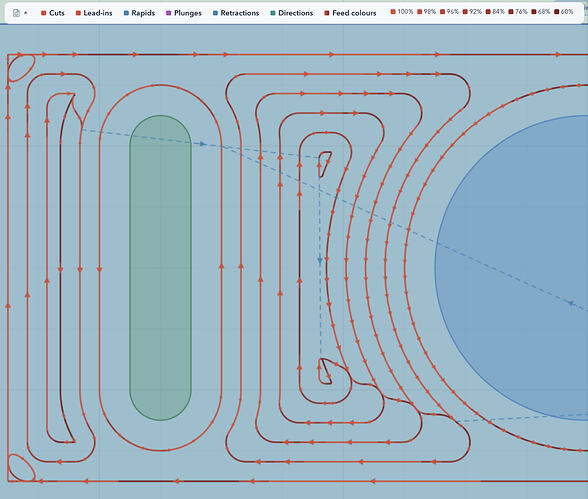Toggle Retractions display
The width and height of the screenshot is (588, 499).
coord(236,13)
